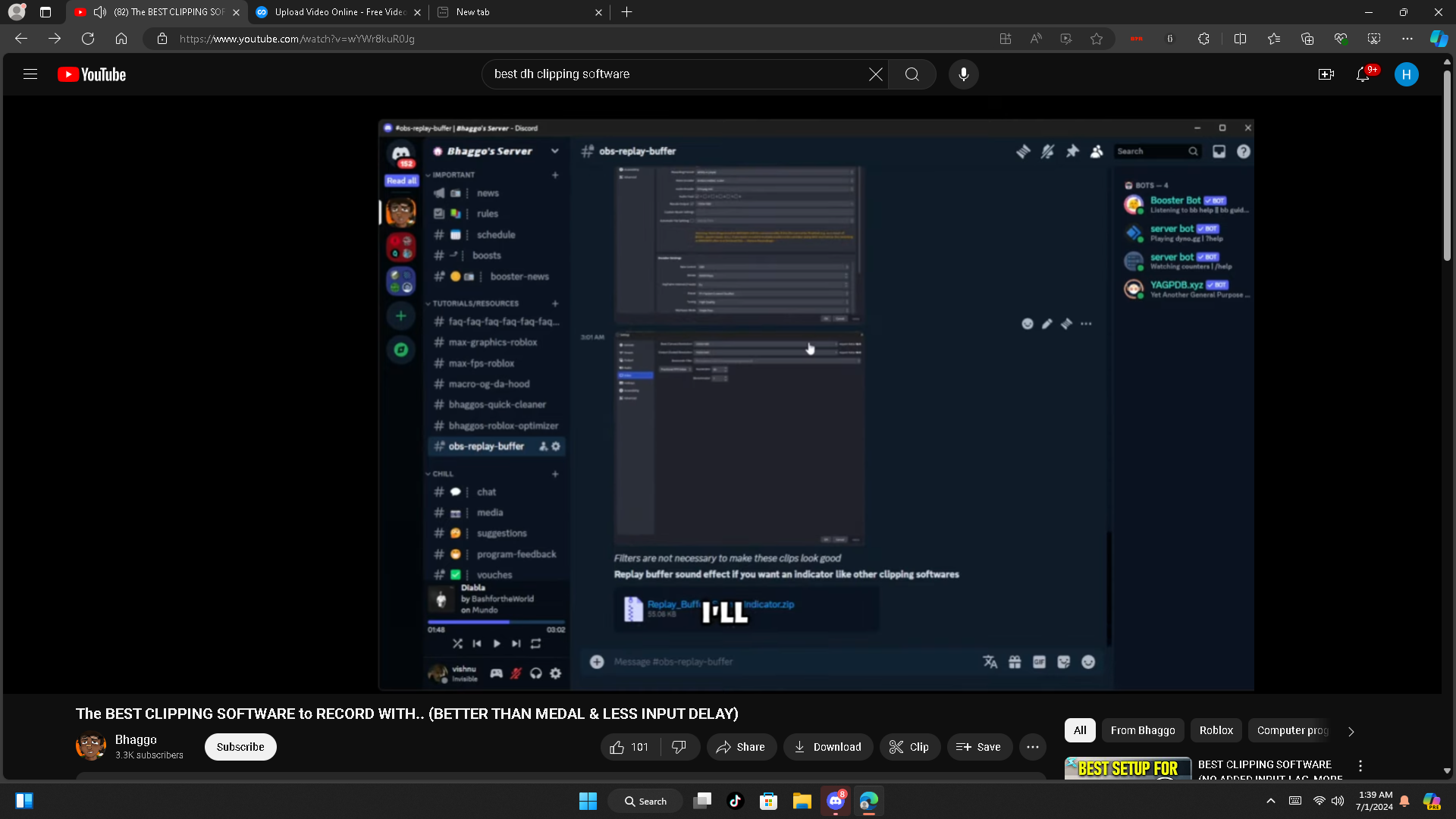Image resolution: width=1456 pixels, height=819 pixels.
Task: Show more filter chips with arrow
Action: 1351,731
